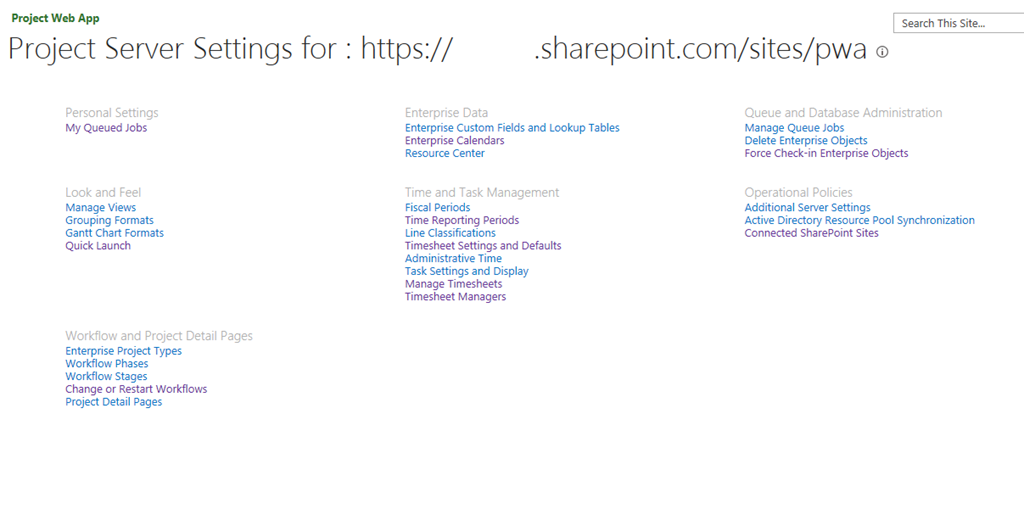Open Enterprise Project Types
The width and height of the screenshot is (1024, 509).
click(x=123, y=351)
